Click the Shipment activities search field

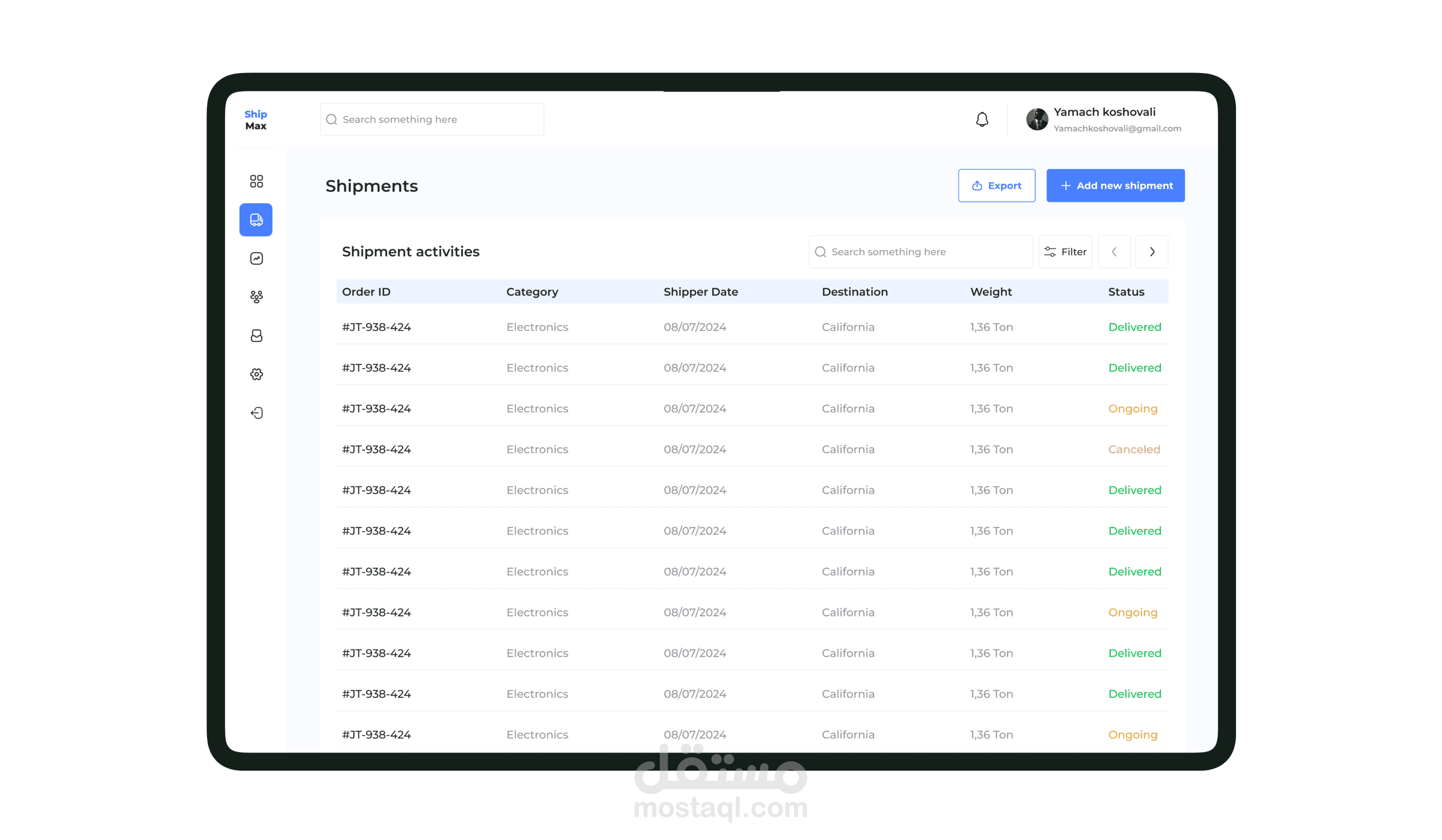pyautogui.click(x=921, y=252)
